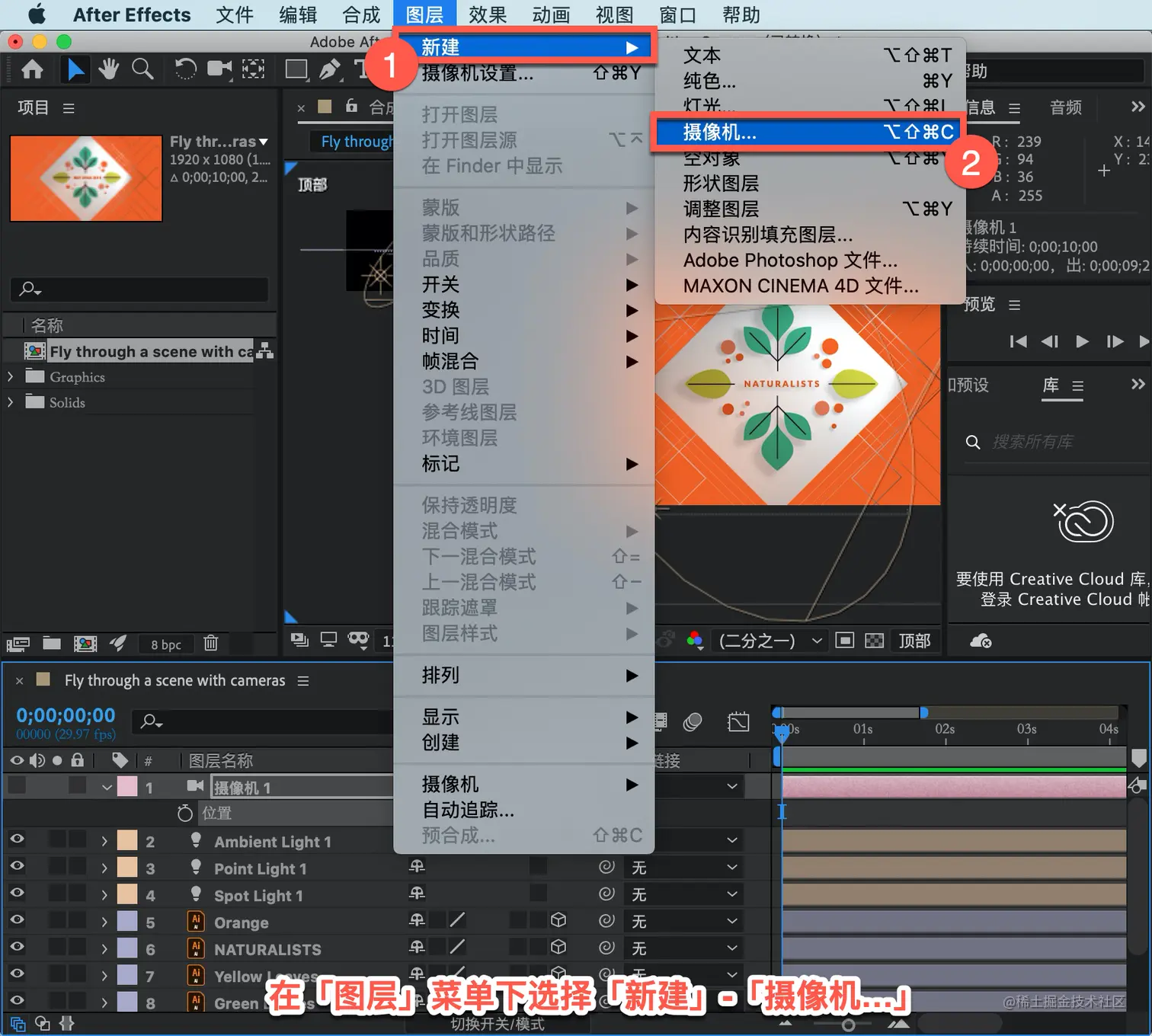Open the 排列 submenu
The width and height of the screenshot is (1152, 1036).
point(524,675)
